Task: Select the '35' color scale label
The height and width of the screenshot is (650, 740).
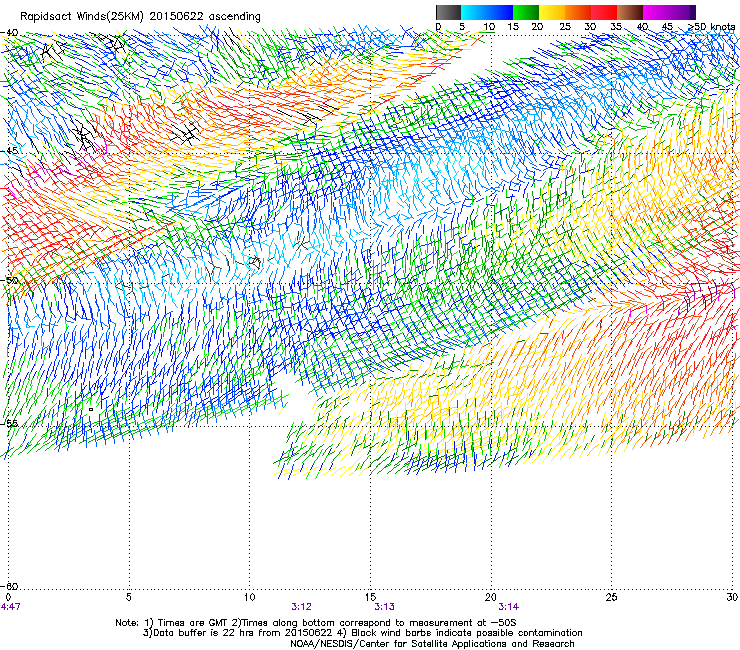Action: 616,27
